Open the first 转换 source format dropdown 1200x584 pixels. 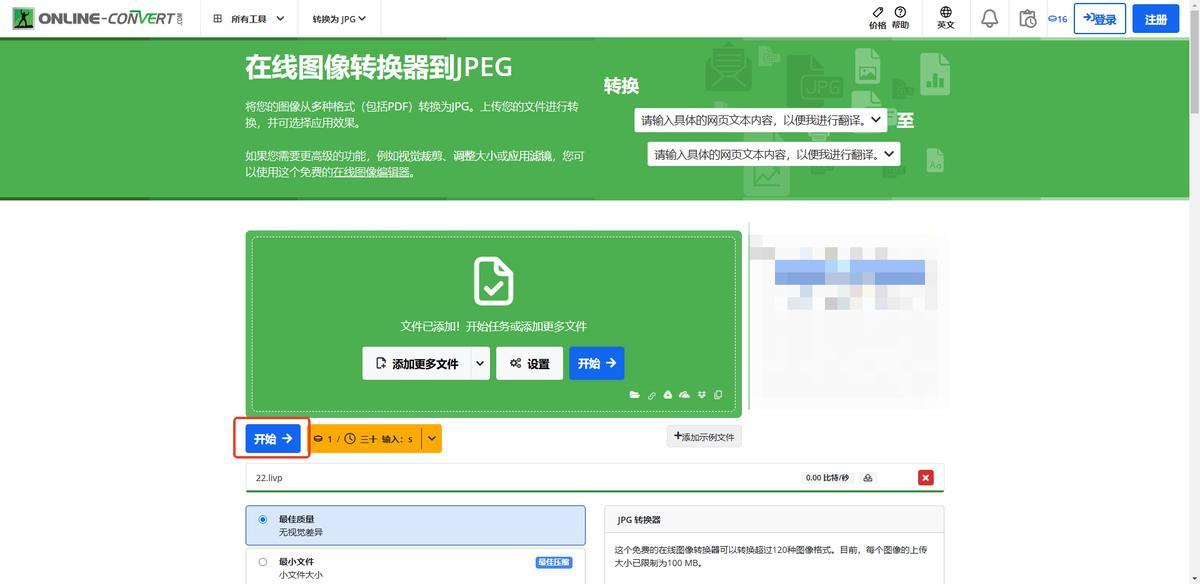(x=760, y=120)
